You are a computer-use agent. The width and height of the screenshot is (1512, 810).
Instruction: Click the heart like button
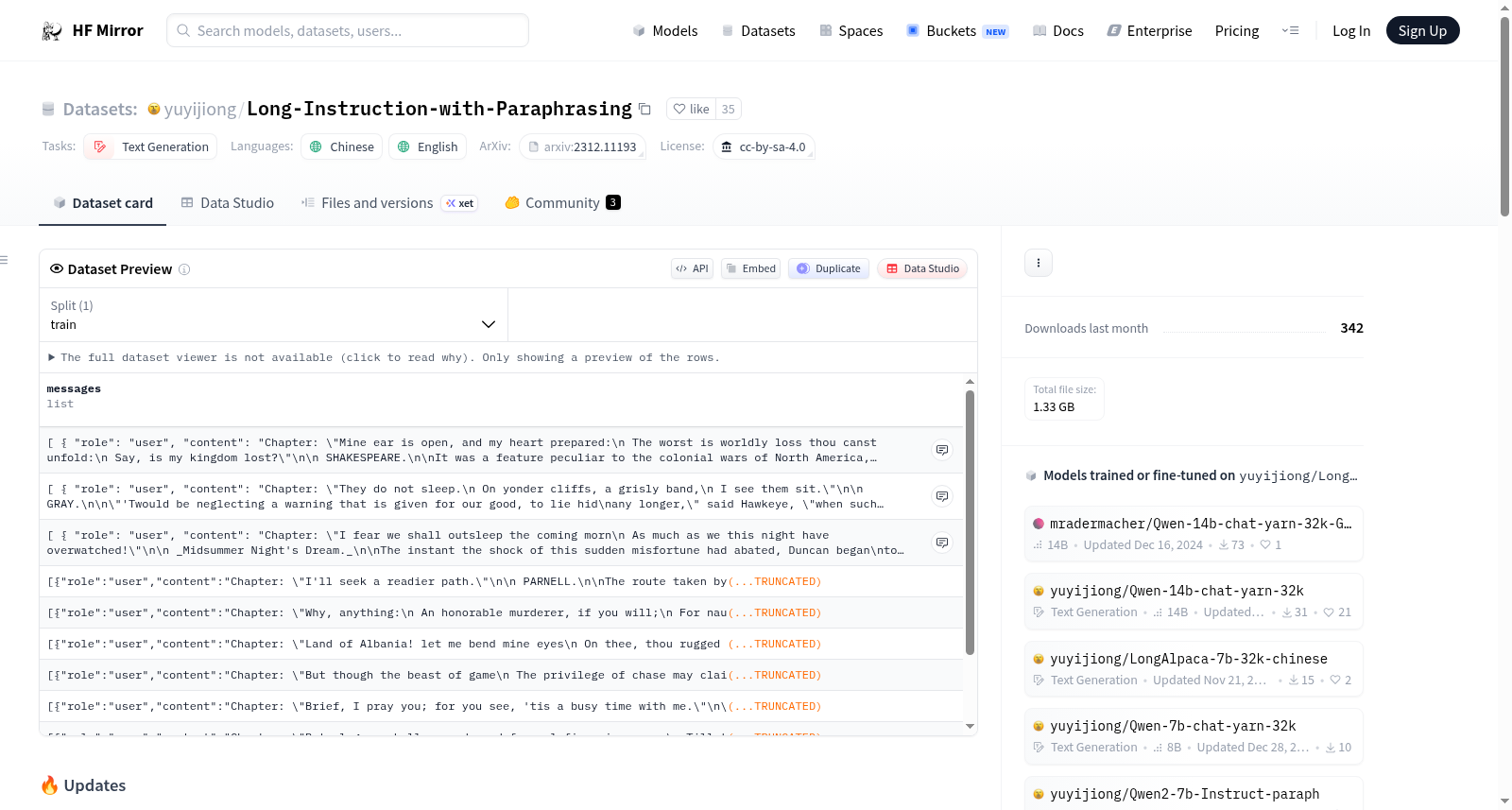pyautogui.click(x=691, y=109)
